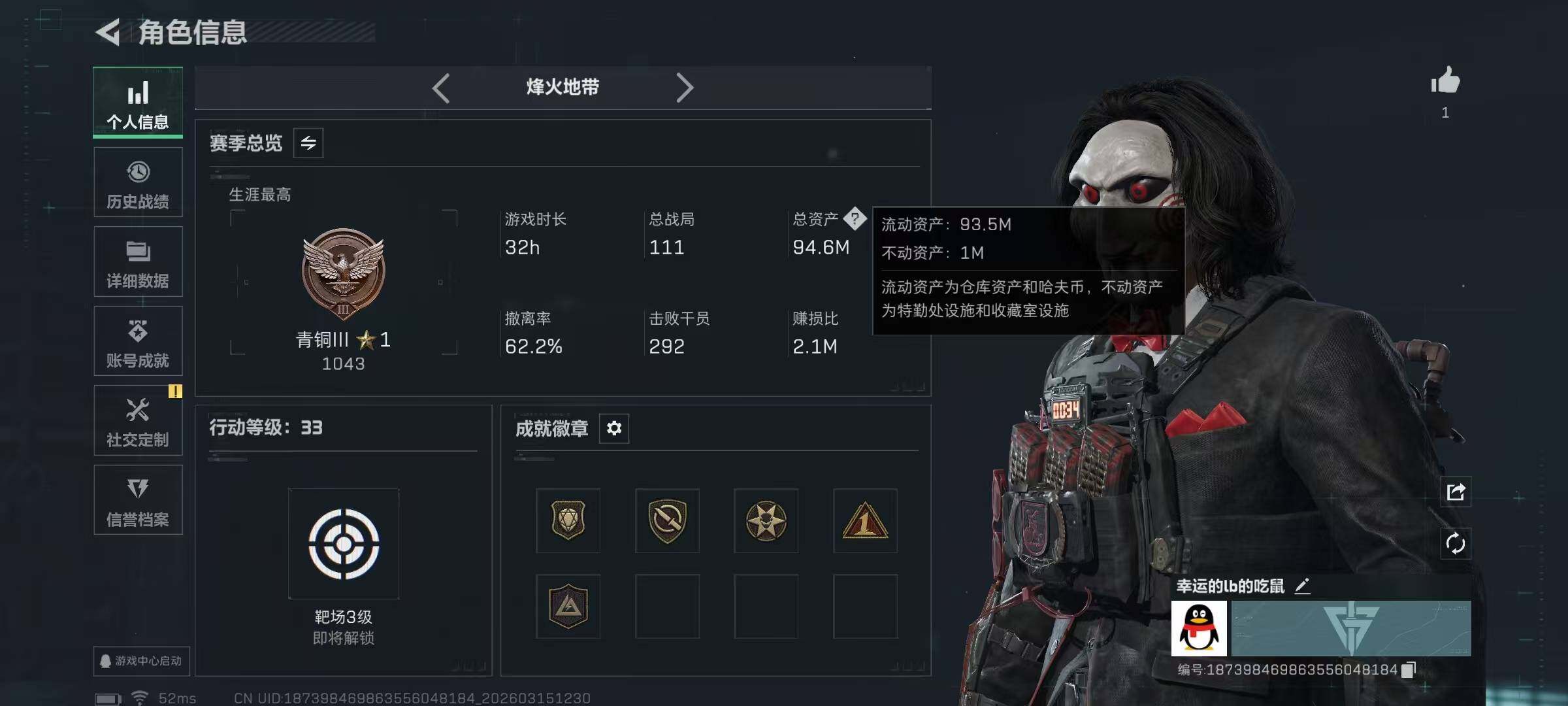Open the 账号成就 section

tap(138, 341)
